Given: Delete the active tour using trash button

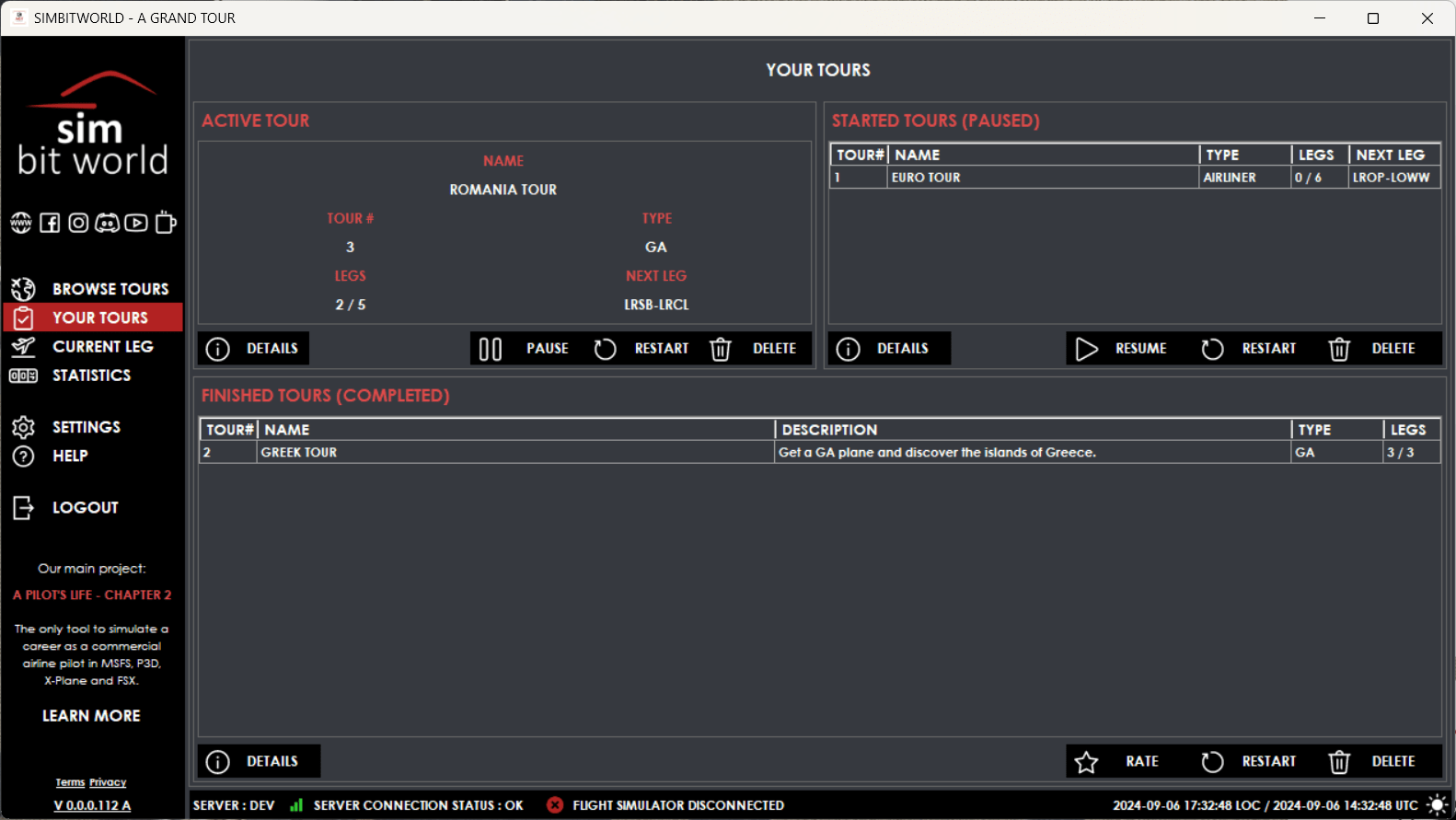Looking at the screenshot, I should pyautogui.click(x=753, y=349).
